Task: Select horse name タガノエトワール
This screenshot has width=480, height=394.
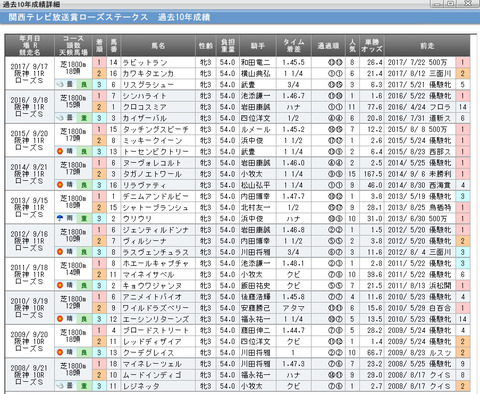Action: pyautogui.click(x=152, y=174)
